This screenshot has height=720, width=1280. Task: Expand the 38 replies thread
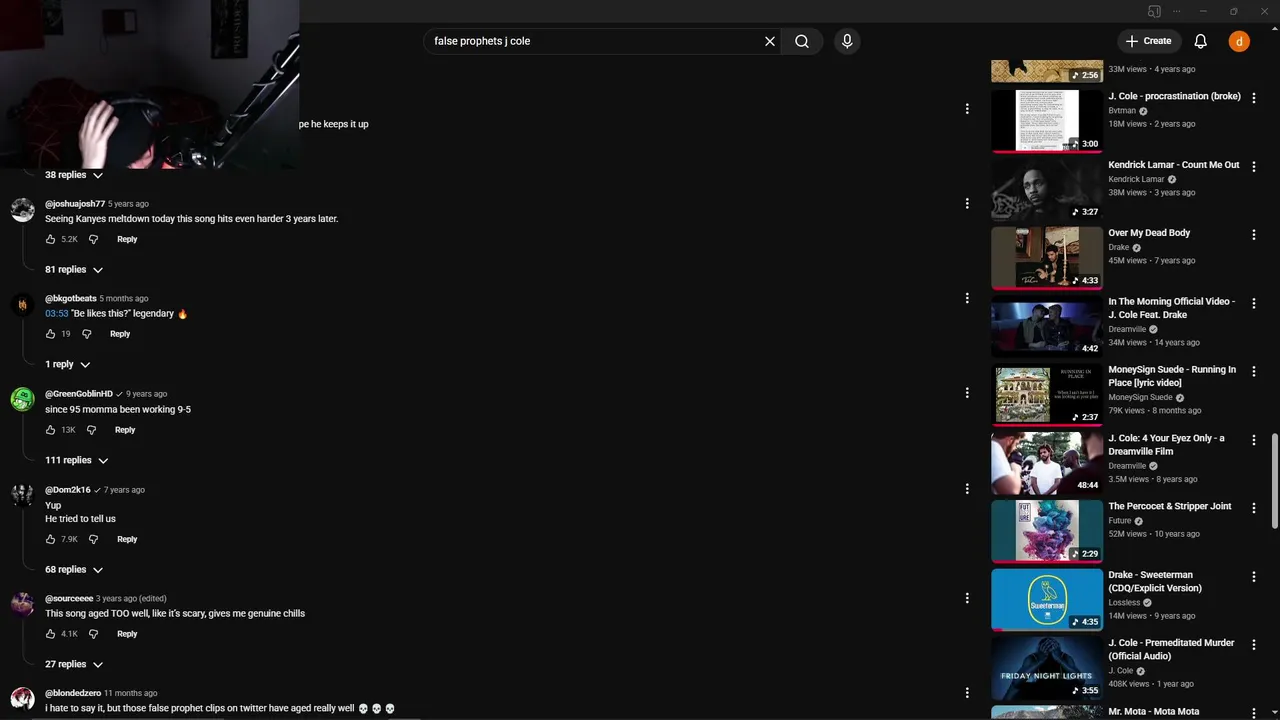[x=74, y=175]
